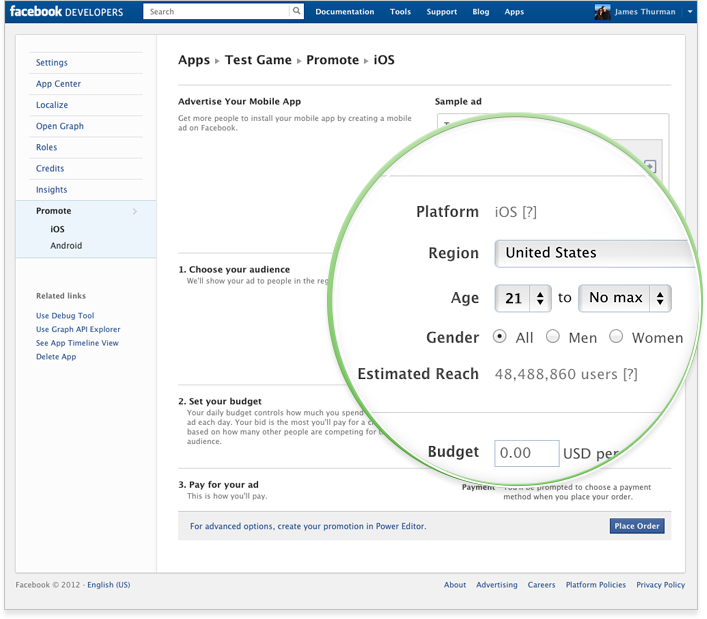707x619 pixels.
Task: Click the stepper arrows on minimum age
Action: pos(540,298)
